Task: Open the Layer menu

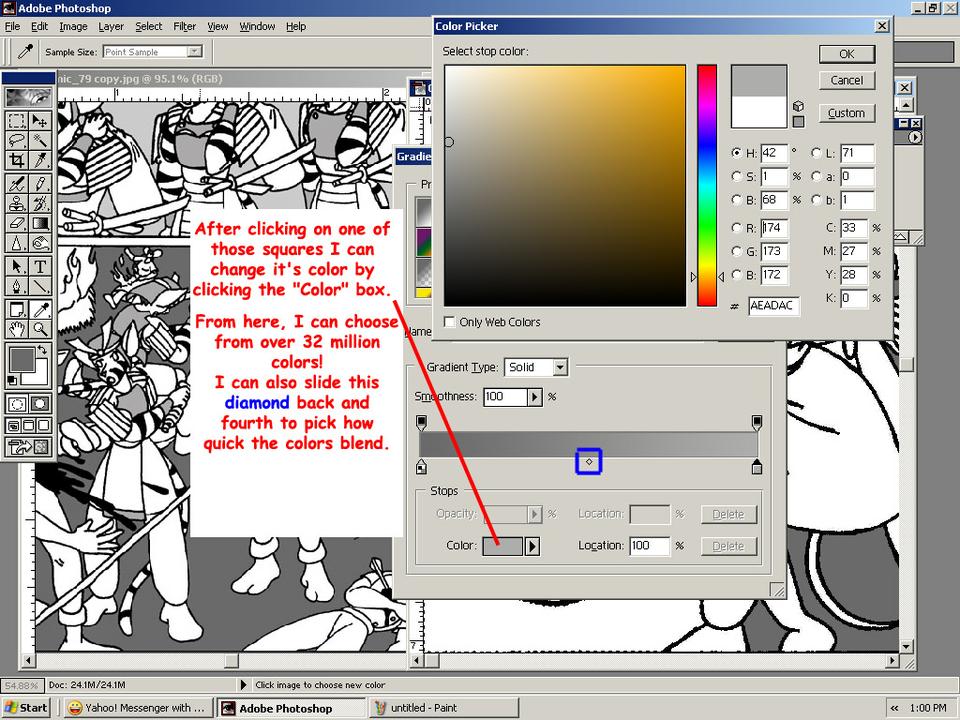Action: [x=111, y=26]
